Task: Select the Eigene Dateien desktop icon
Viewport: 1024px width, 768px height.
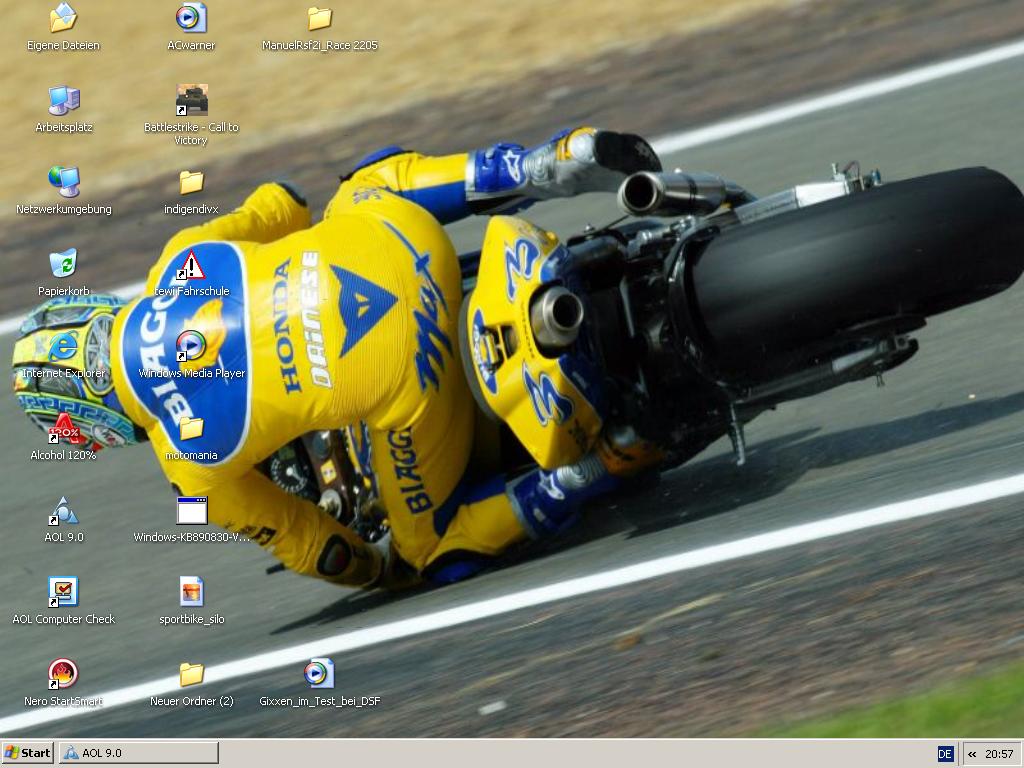Action: 63,18
